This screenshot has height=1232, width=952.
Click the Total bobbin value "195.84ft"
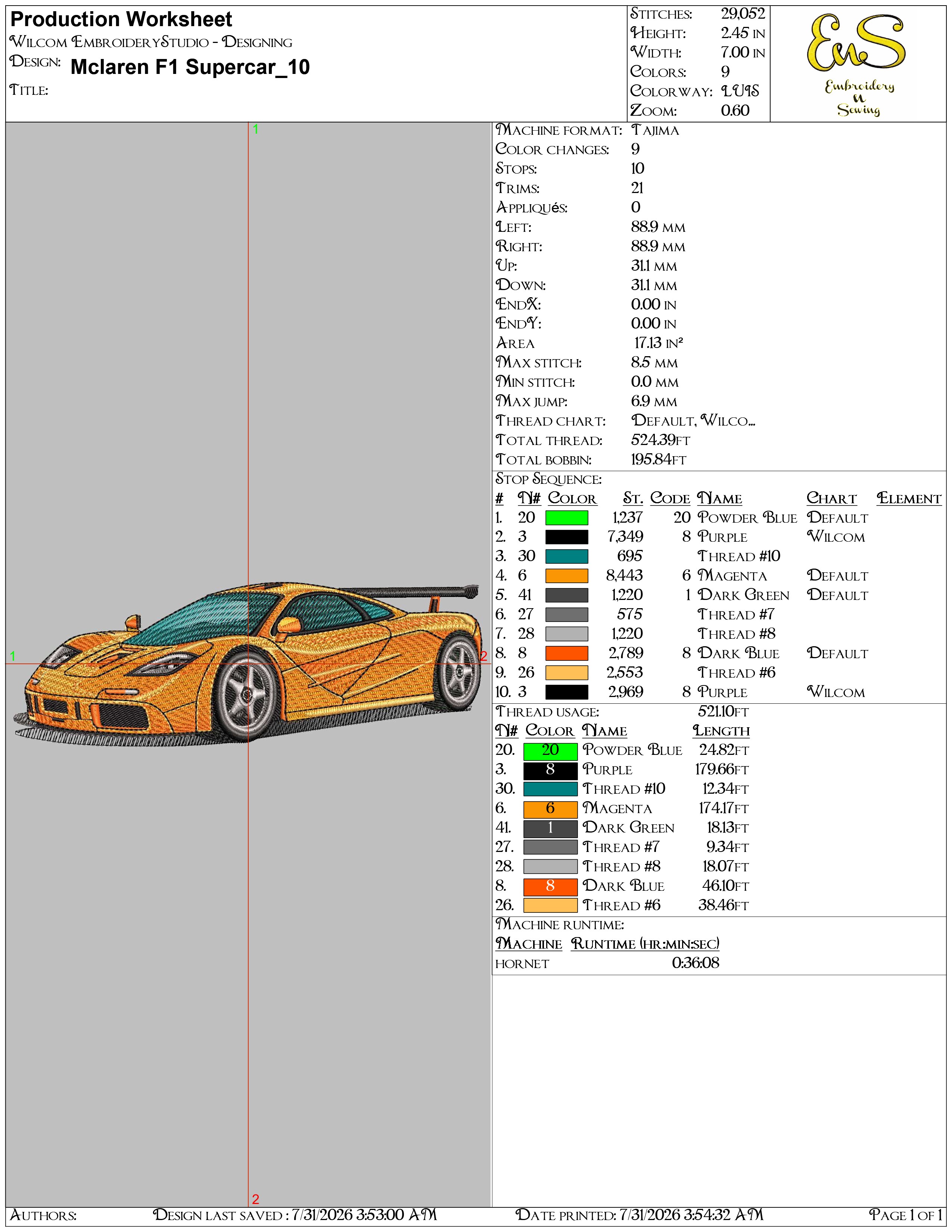tap(659, 459)
